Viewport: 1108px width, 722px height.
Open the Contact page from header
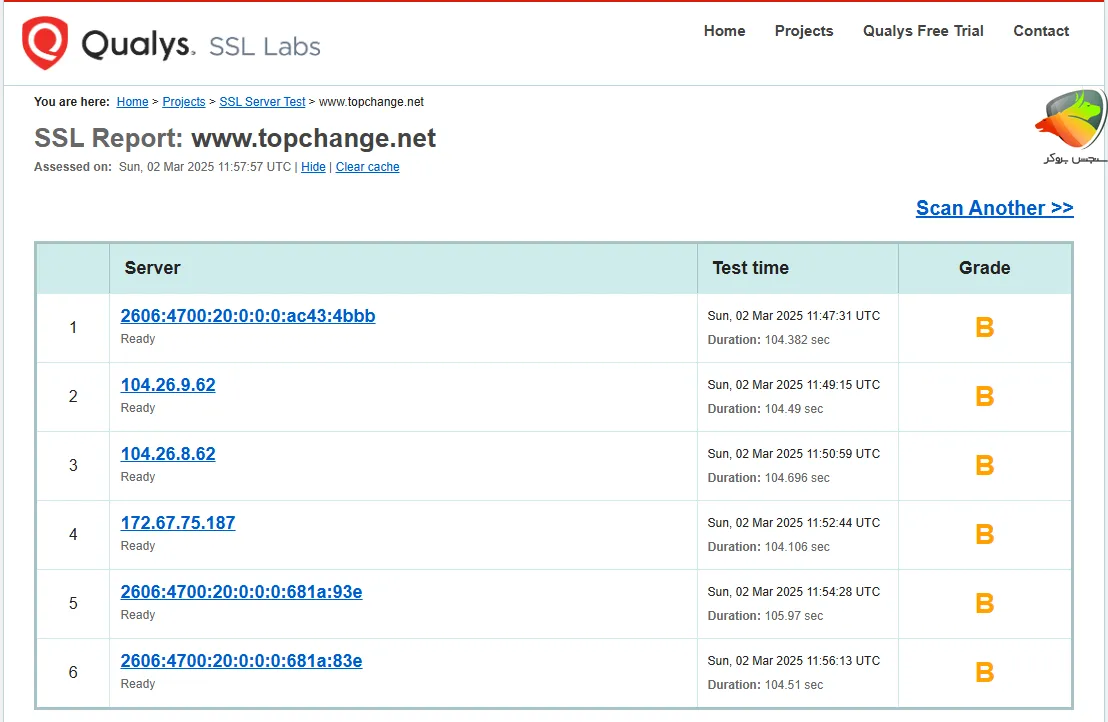1041,31
